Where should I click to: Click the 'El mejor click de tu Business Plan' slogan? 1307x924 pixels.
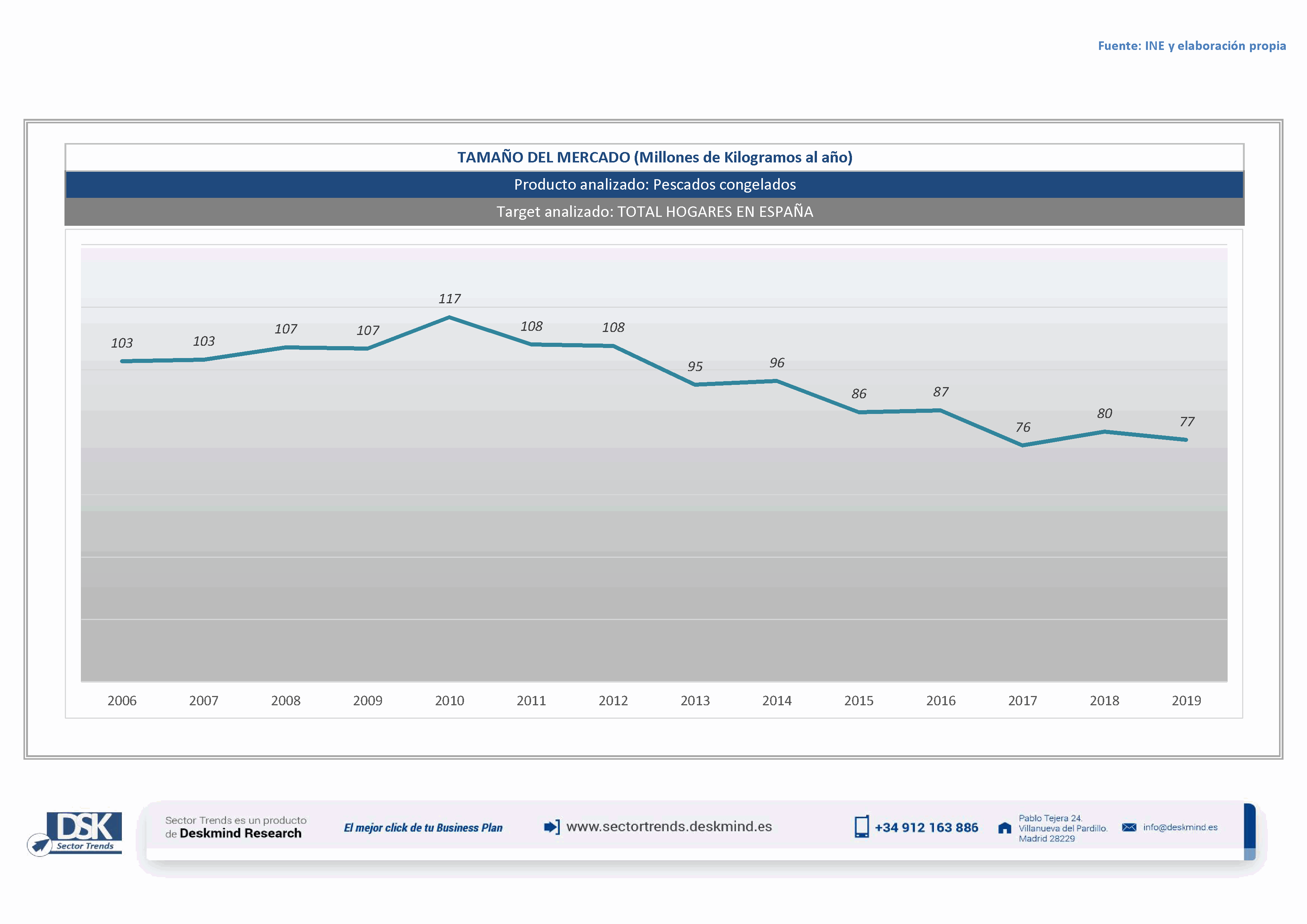[x=423, y=828]
